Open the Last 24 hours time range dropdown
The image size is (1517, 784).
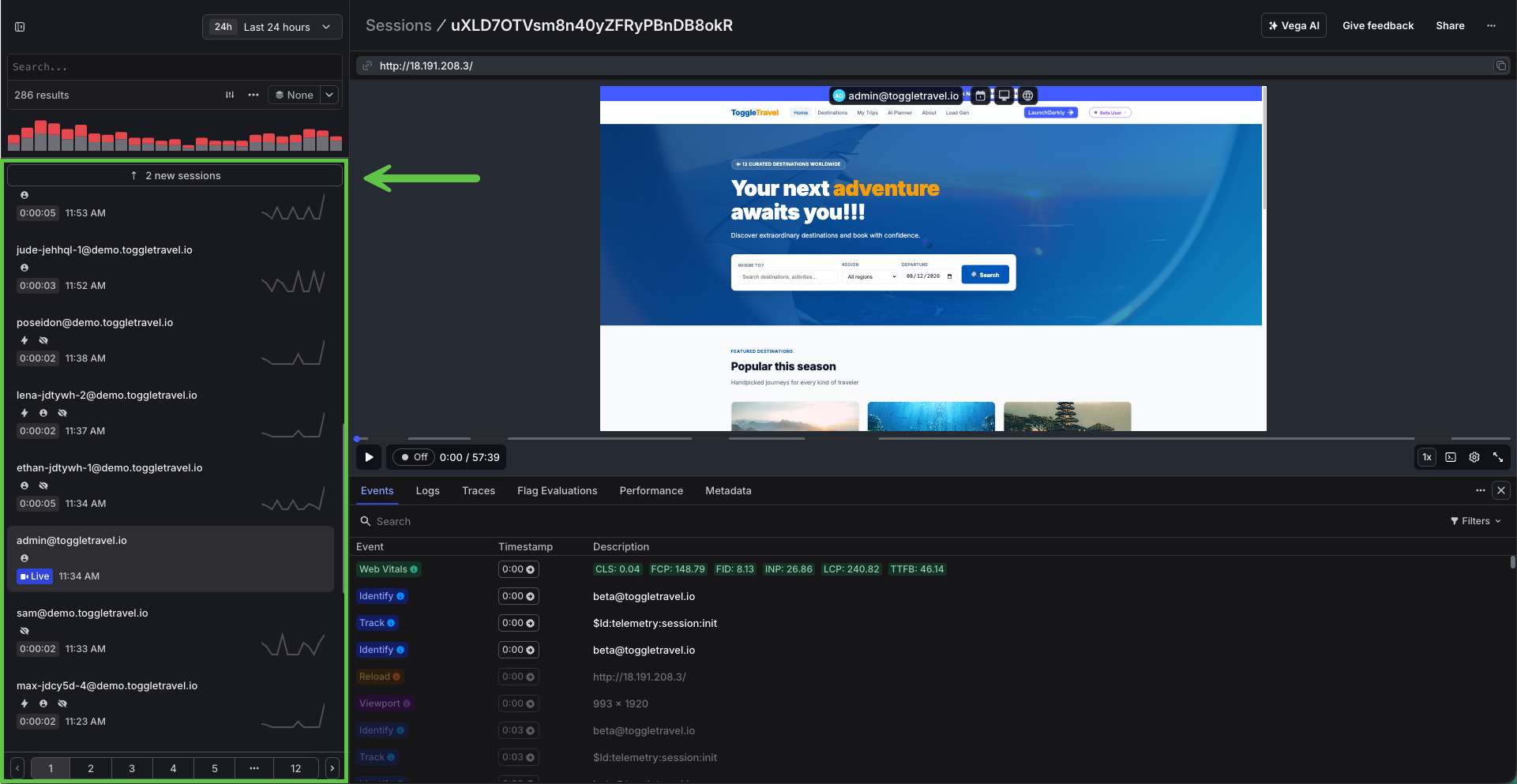[272, 27]
